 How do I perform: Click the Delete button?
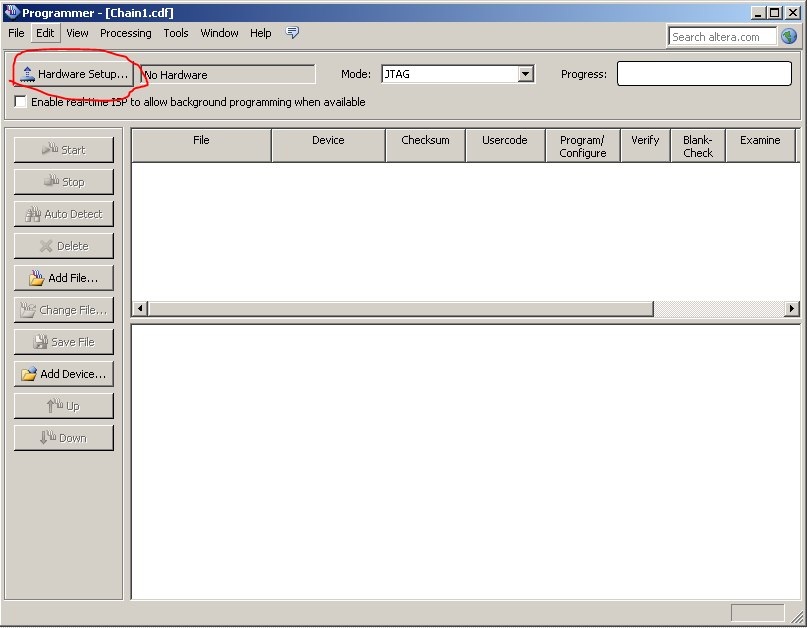[64, 246]
